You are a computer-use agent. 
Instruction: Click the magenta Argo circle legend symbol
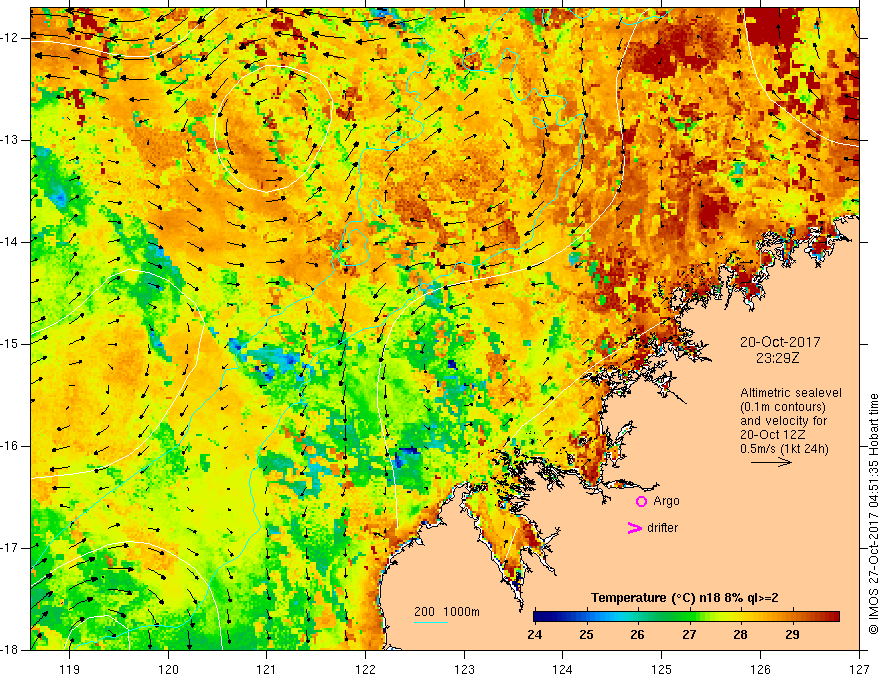click(x=641, y=502)
